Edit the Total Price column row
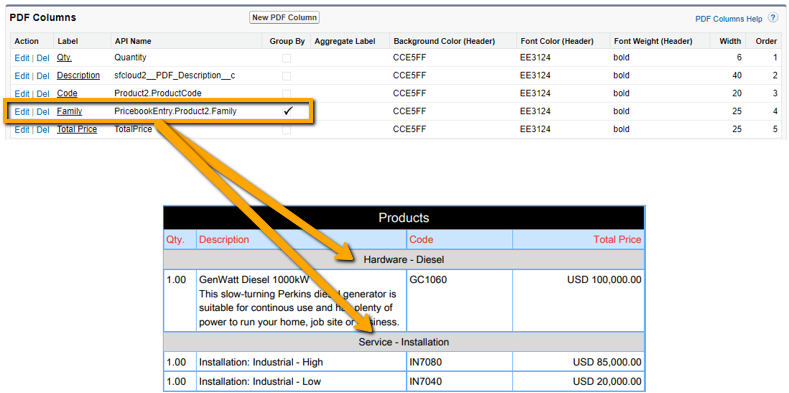Image resolution: width=789 pixels, height=393 pixels. pyautogui.click(x=22, y=129)
